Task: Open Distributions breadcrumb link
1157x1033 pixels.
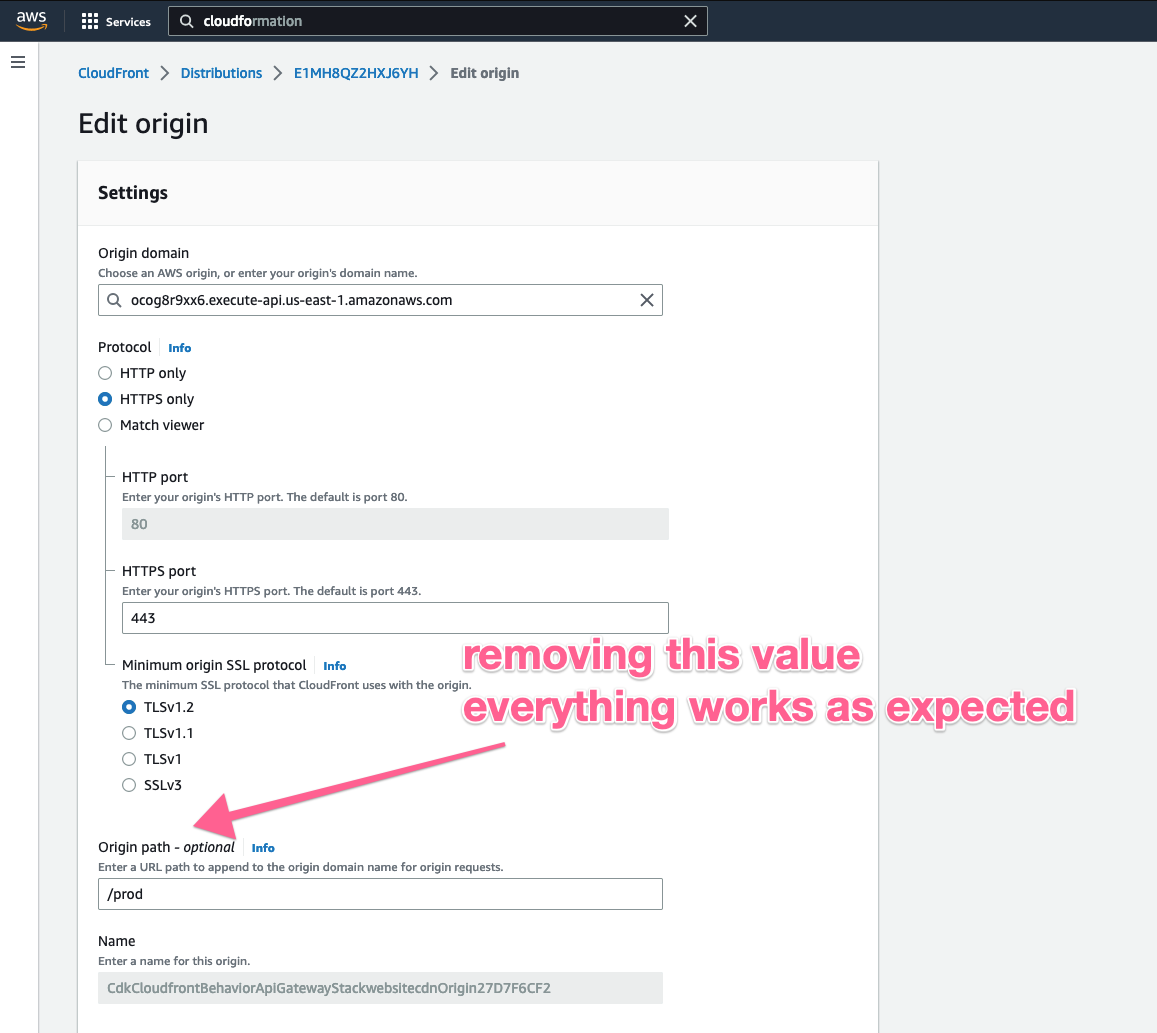Action: (221, 73)
